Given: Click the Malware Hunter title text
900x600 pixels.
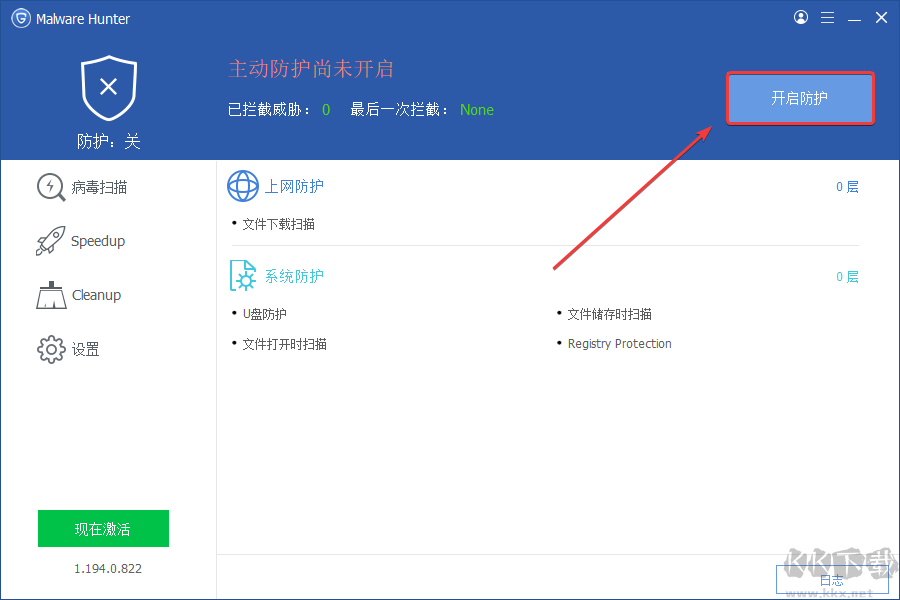Looking at the screenshot, I should 83,19.
